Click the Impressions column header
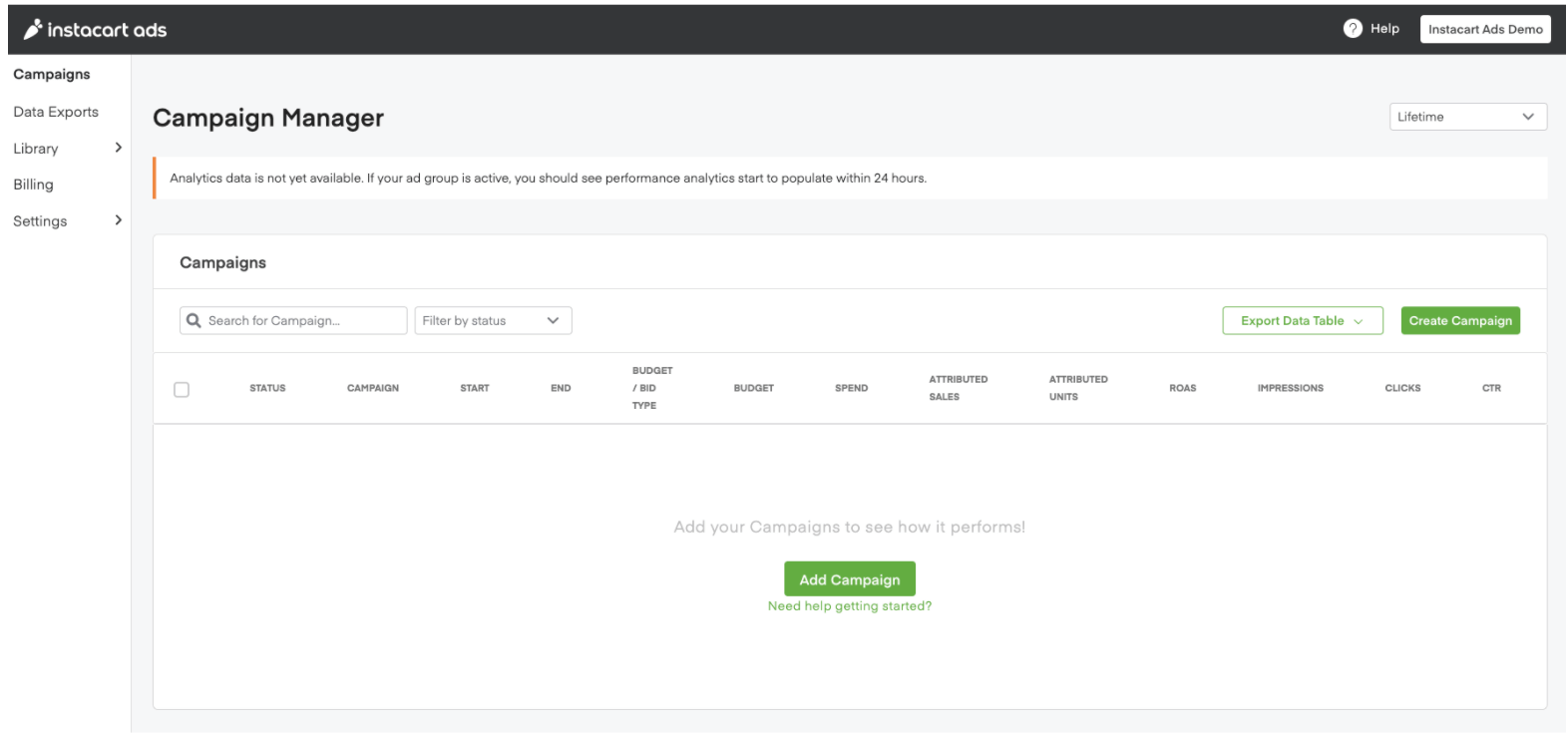Viewport: 1568px width, 738px height. [x=1290, y=388]
